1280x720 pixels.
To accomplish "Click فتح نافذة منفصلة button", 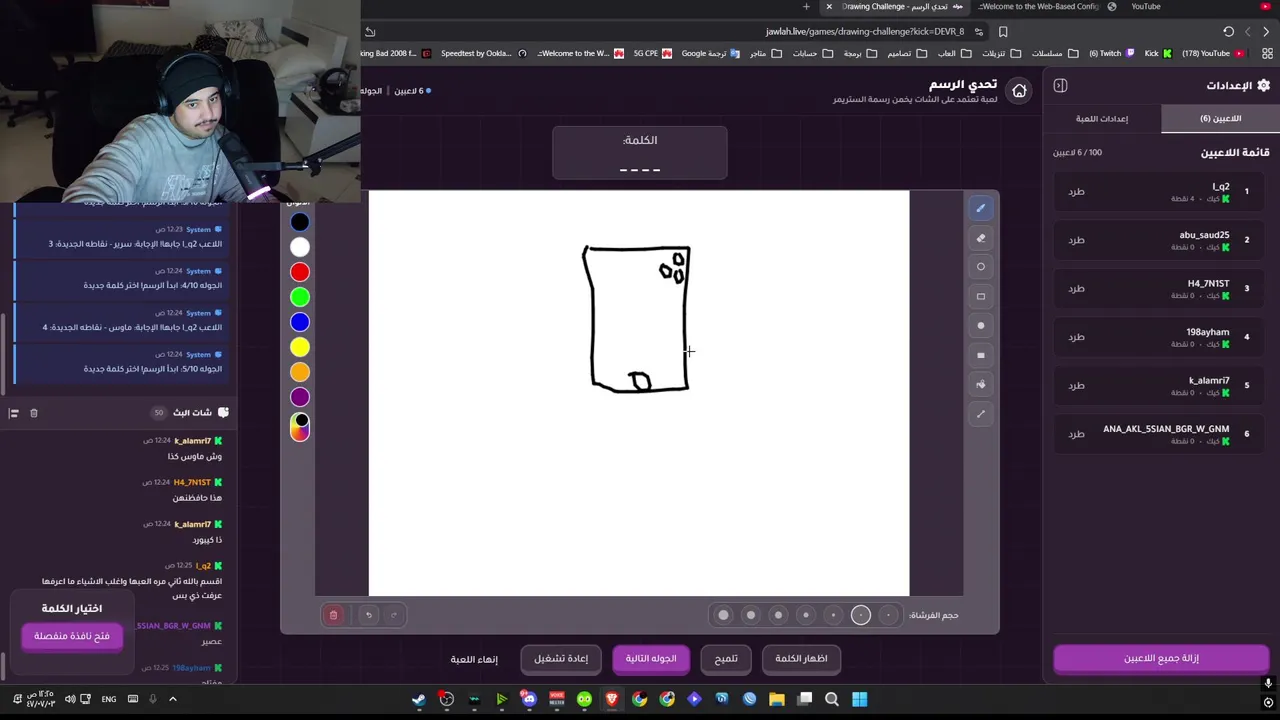I will (72, 636).
